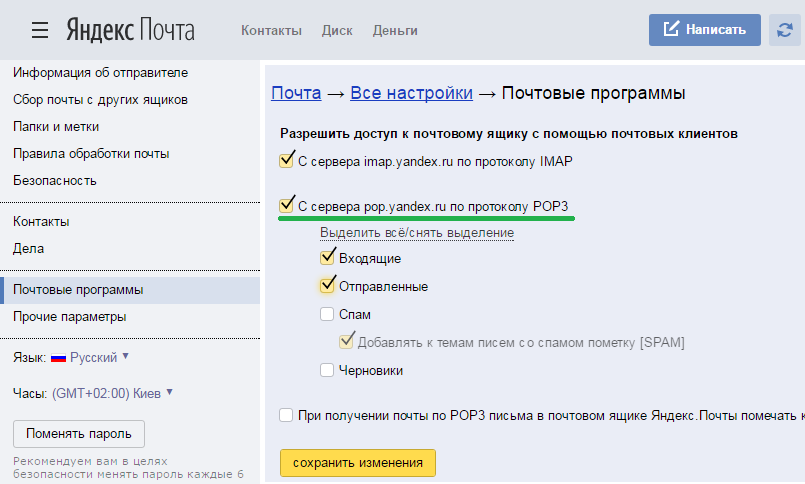The image size is (805, 484).
Task: Click the Яндекс Почта logo
Action: [x=130, y=30]
